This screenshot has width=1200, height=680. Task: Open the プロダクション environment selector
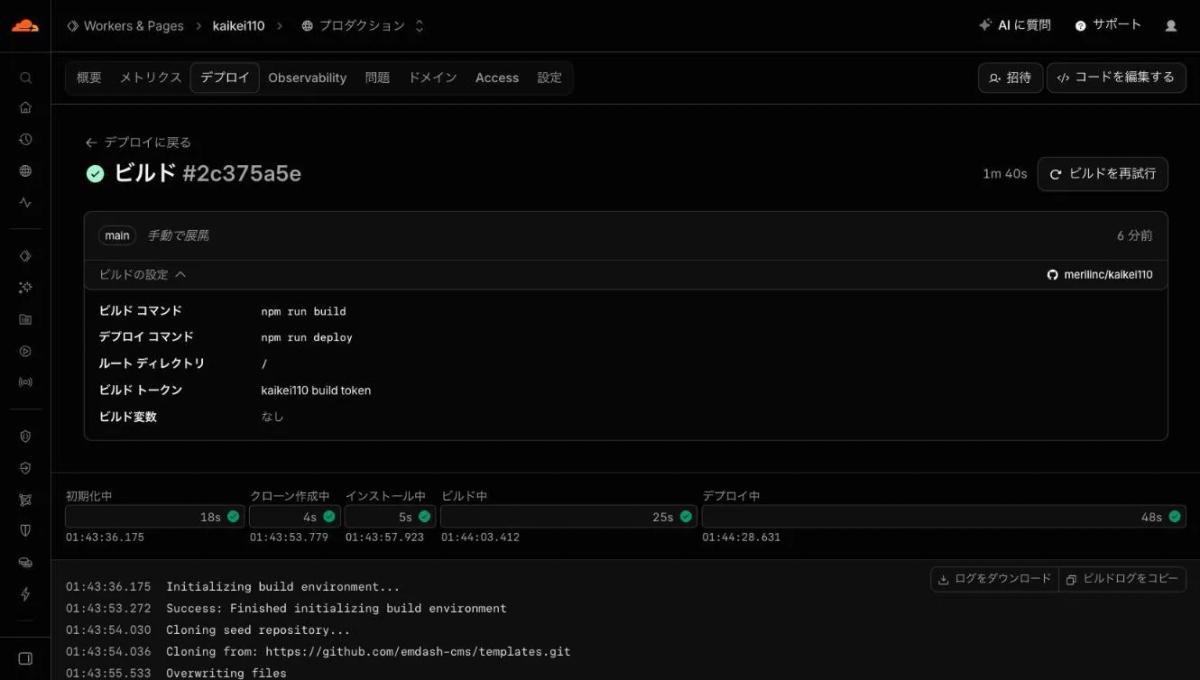click(x=362, y=26)
